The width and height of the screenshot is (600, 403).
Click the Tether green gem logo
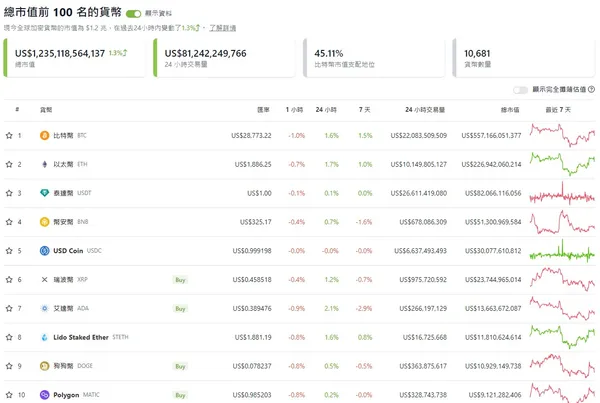click(x=45, y=193)
